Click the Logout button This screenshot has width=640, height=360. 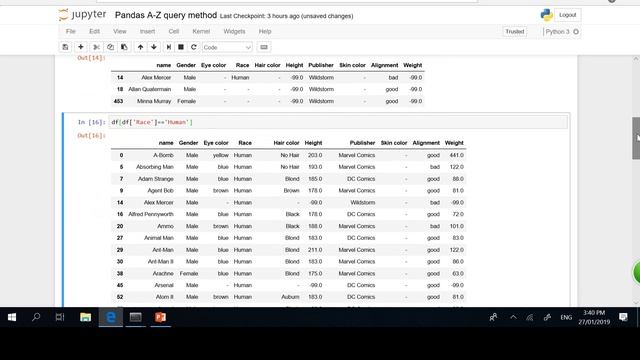point(567,15)
